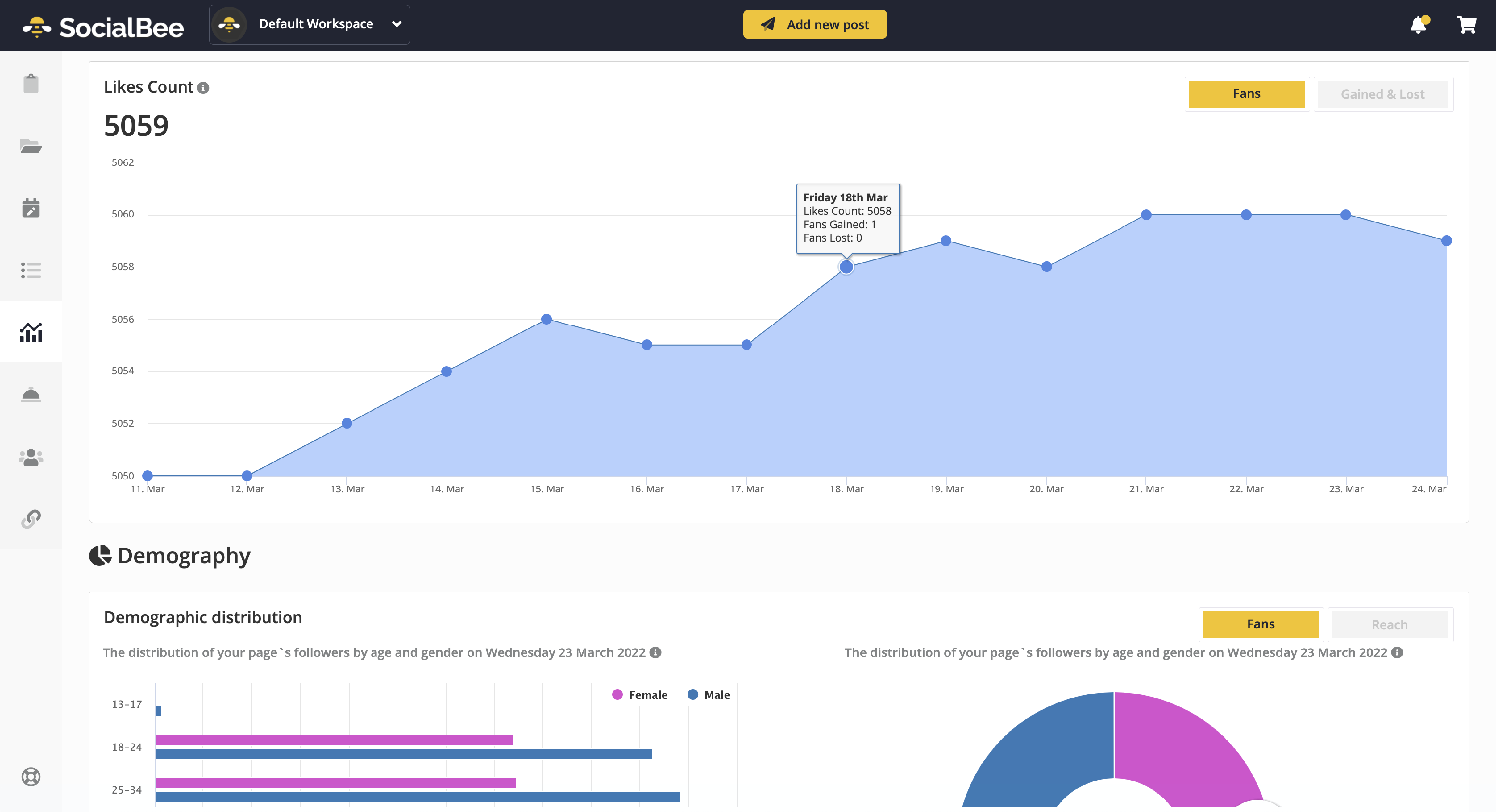Viewport: 1496px width, 812px height.
Task: Click the Friday 18th Mar tooltip
Action: [x=848, y=218]
